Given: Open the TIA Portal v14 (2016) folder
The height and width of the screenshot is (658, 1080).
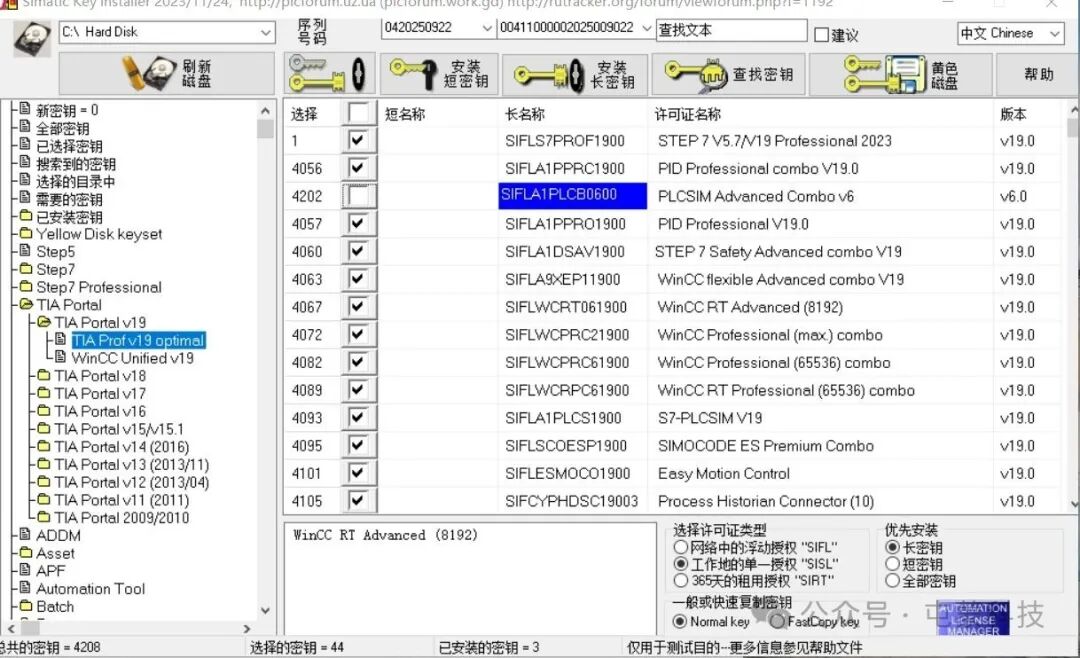Looking at the screenshot, I should pos(121,447).
